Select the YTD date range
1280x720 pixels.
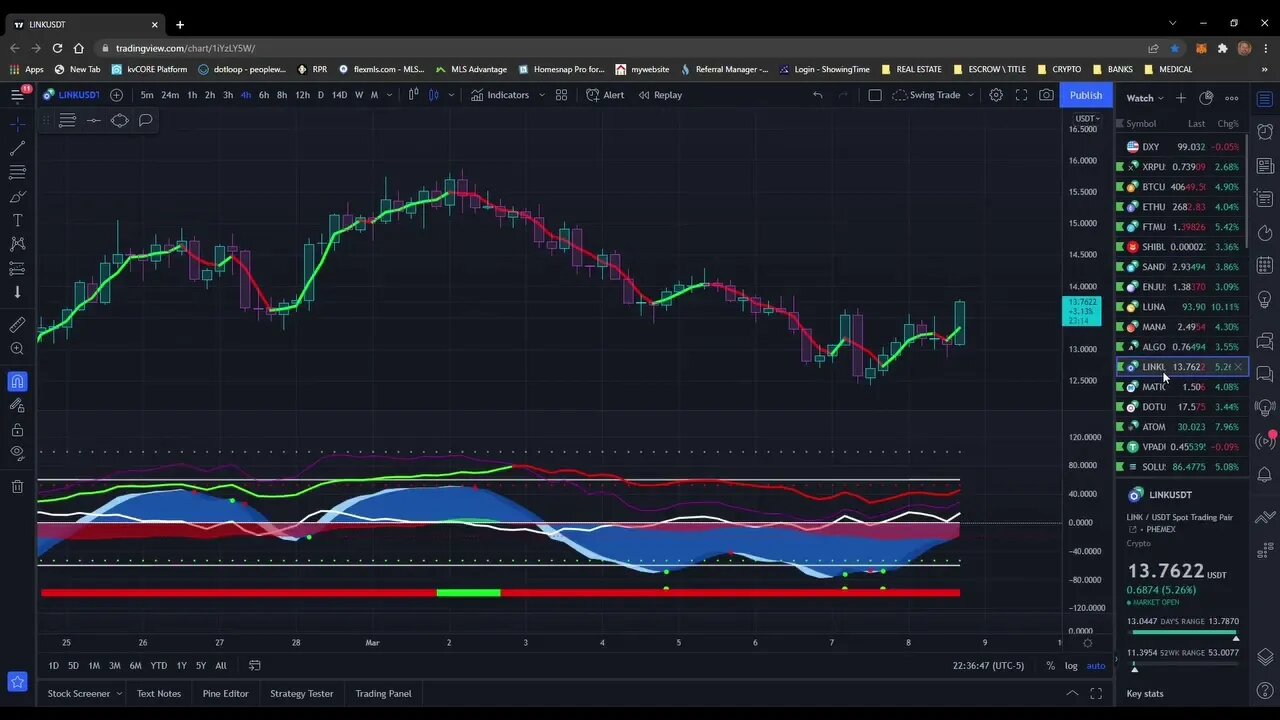pyautogui.click(x=158, y=666)
